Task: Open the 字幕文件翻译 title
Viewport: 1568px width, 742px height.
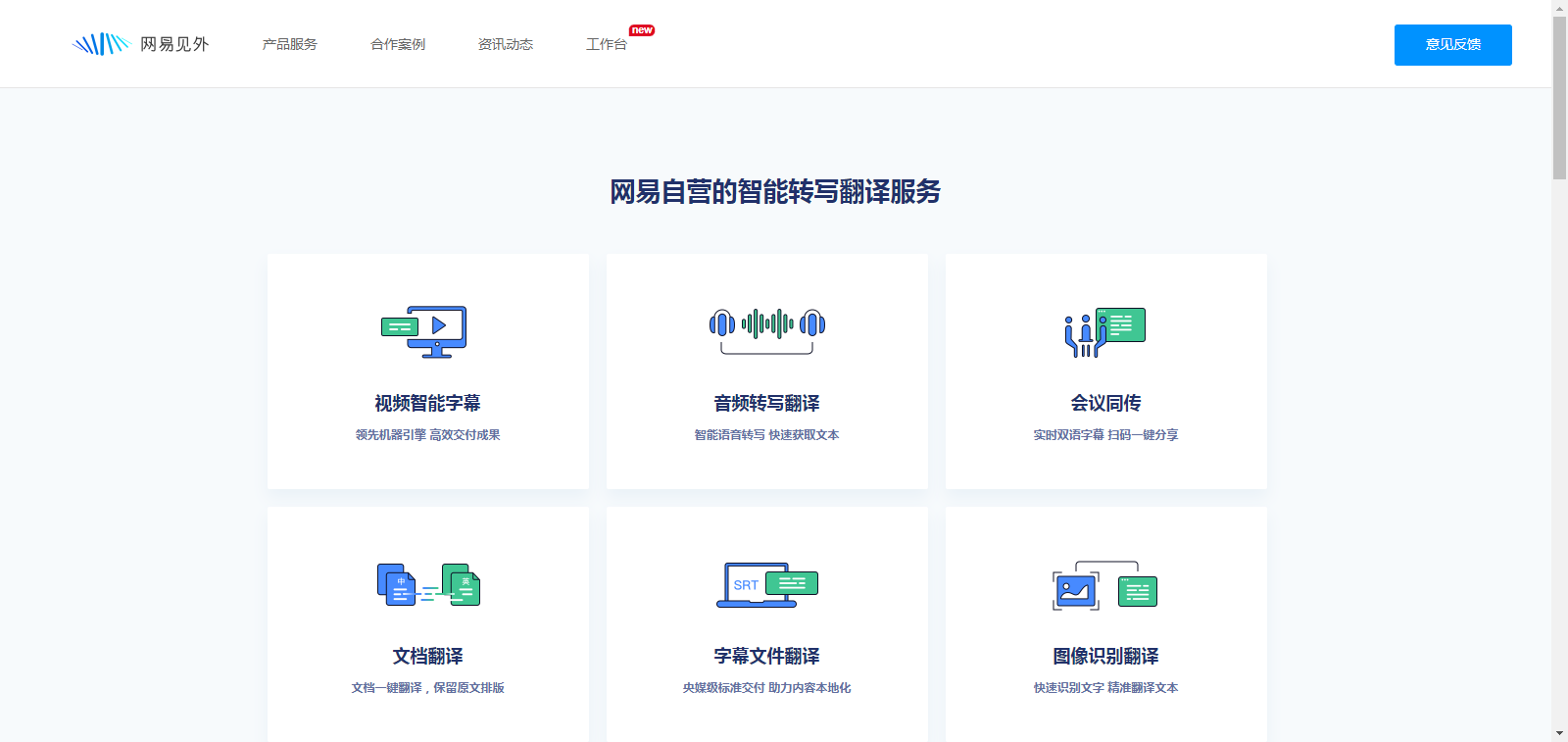Action: 767,656
